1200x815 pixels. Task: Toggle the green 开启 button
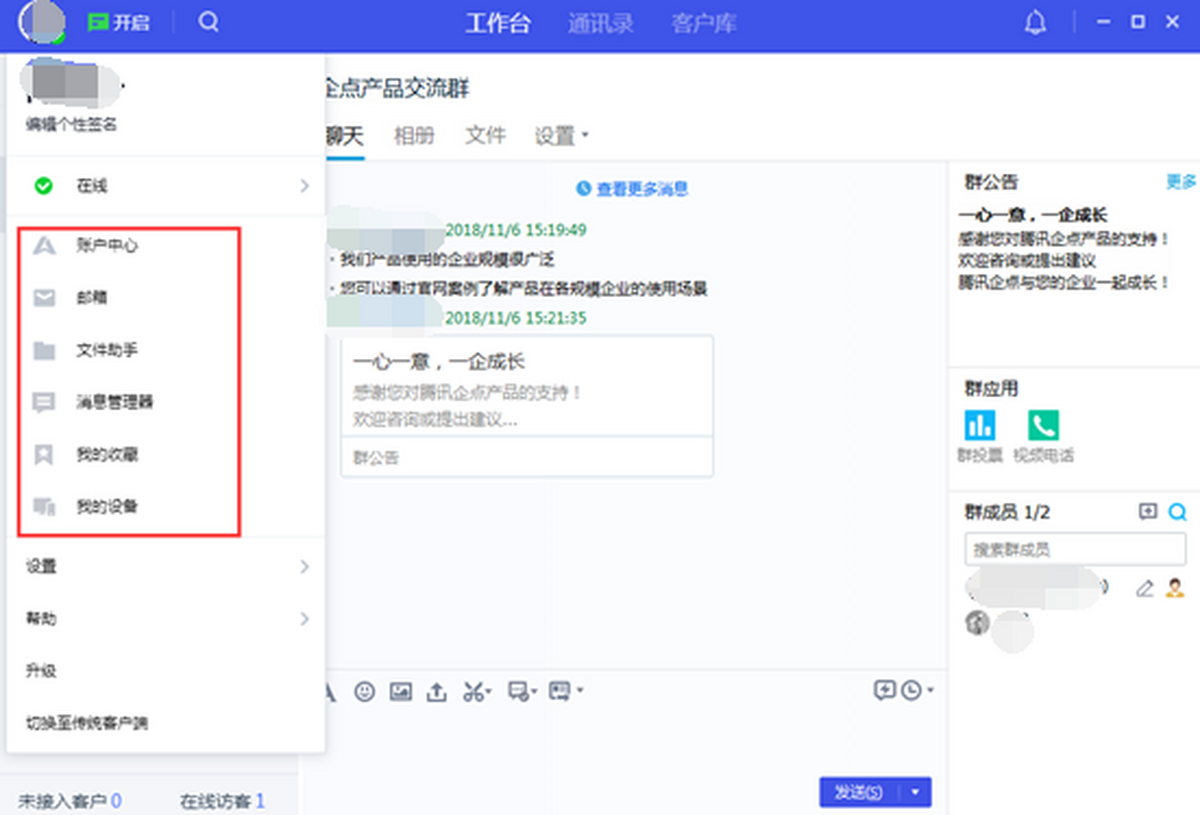coord(118,22)
